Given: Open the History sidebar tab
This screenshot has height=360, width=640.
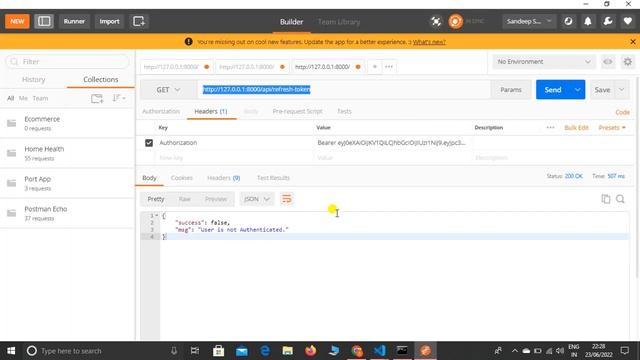Looking at the screenshot, I should tap(33, 80).
